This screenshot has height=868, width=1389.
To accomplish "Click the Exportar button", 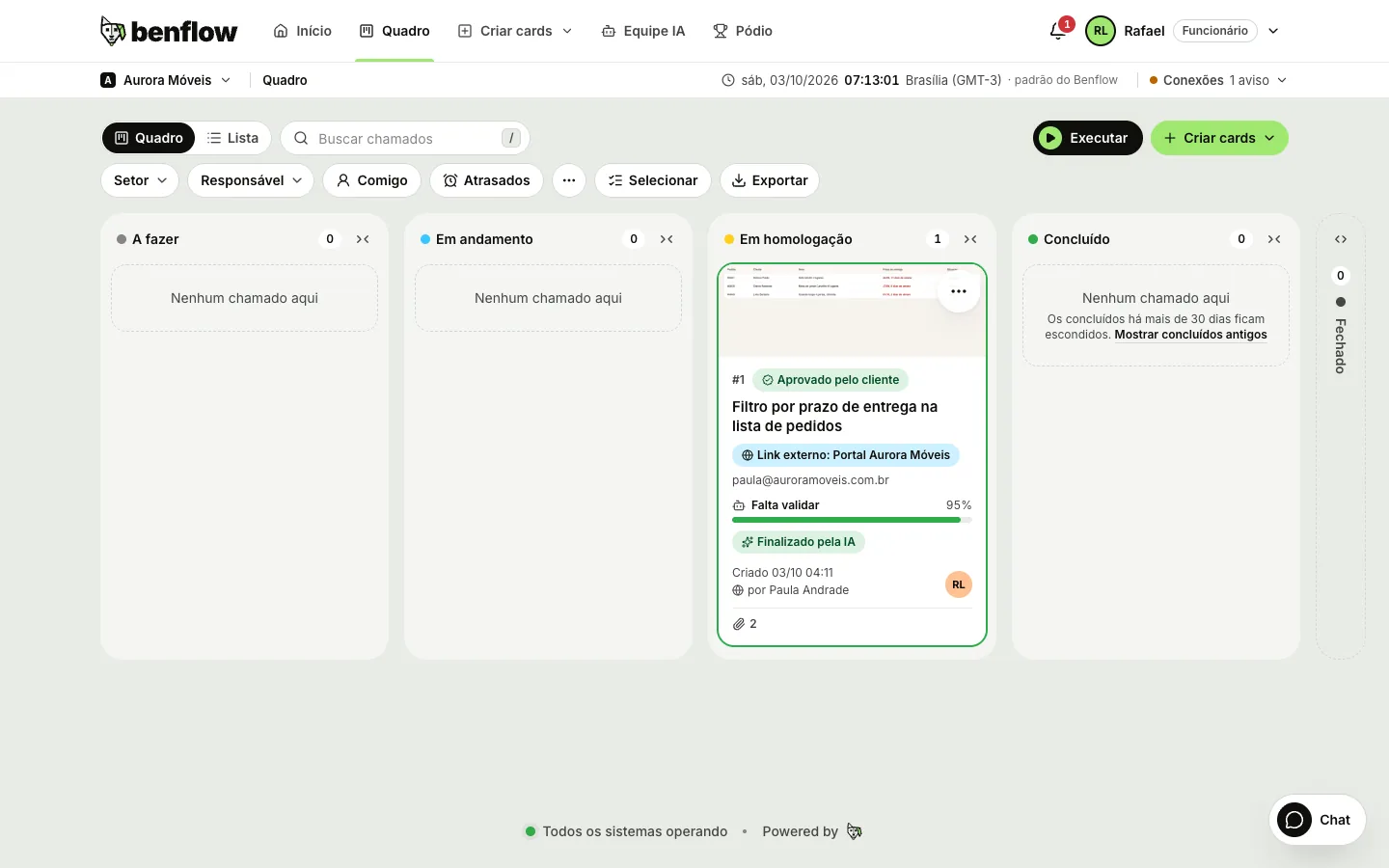I will coord(770,180).
